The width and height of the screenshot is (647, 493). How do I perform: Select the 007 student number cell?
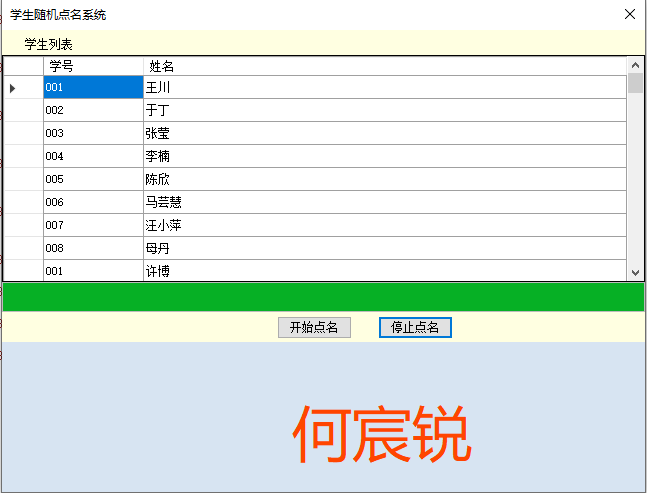pos(93,225)
